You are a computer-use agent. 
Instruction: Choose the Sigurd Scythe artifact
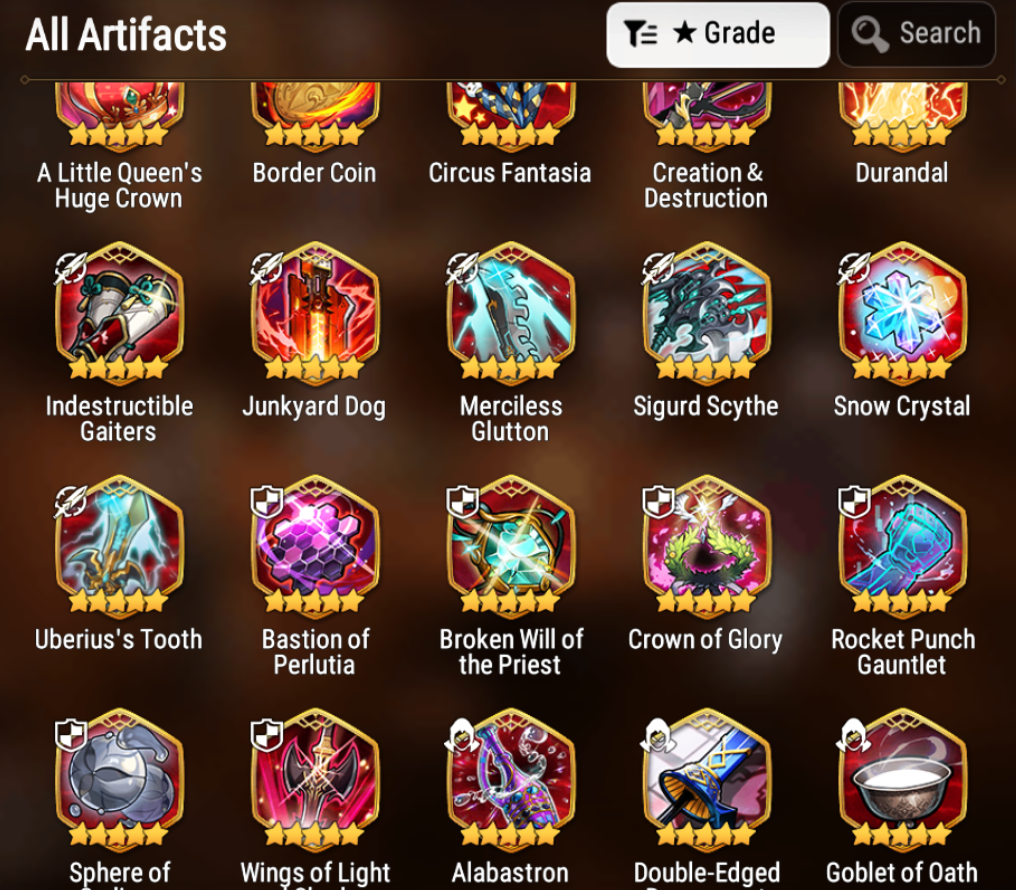[706, 311]
